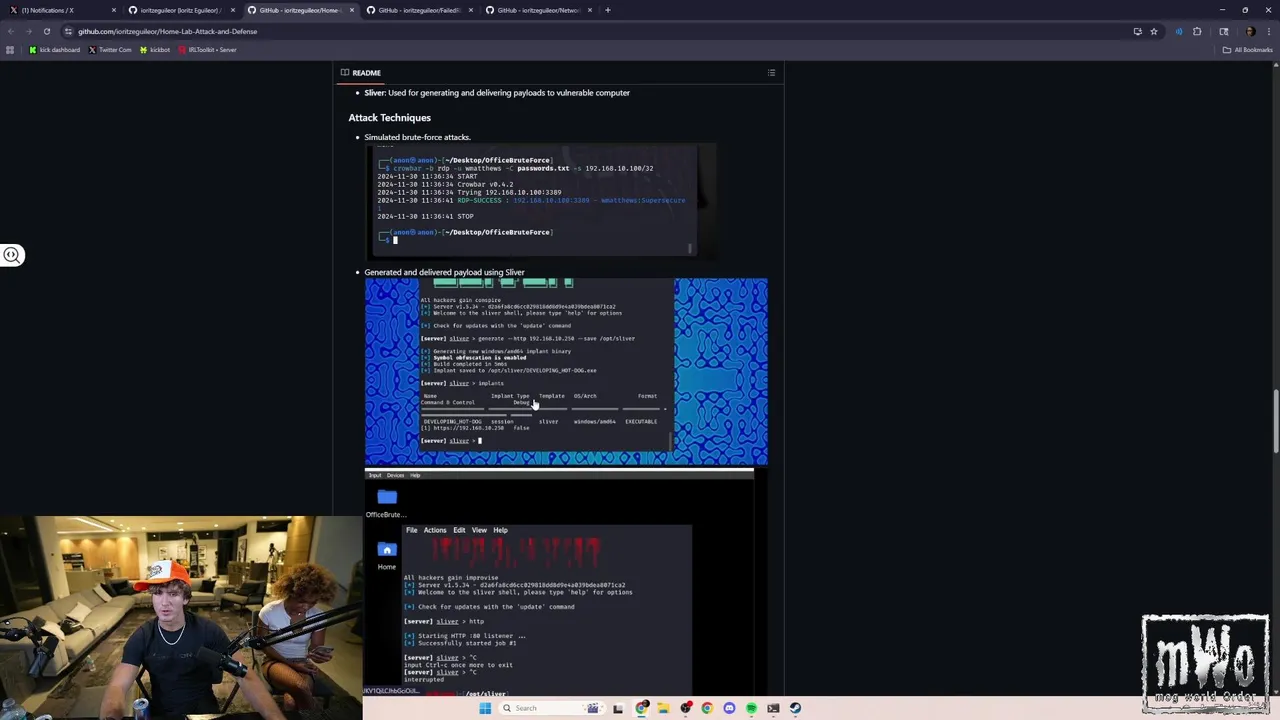Screen dimensions: 1280x720
Task: Open the Actions menu in the terminal image
Action: click(435, 530)
